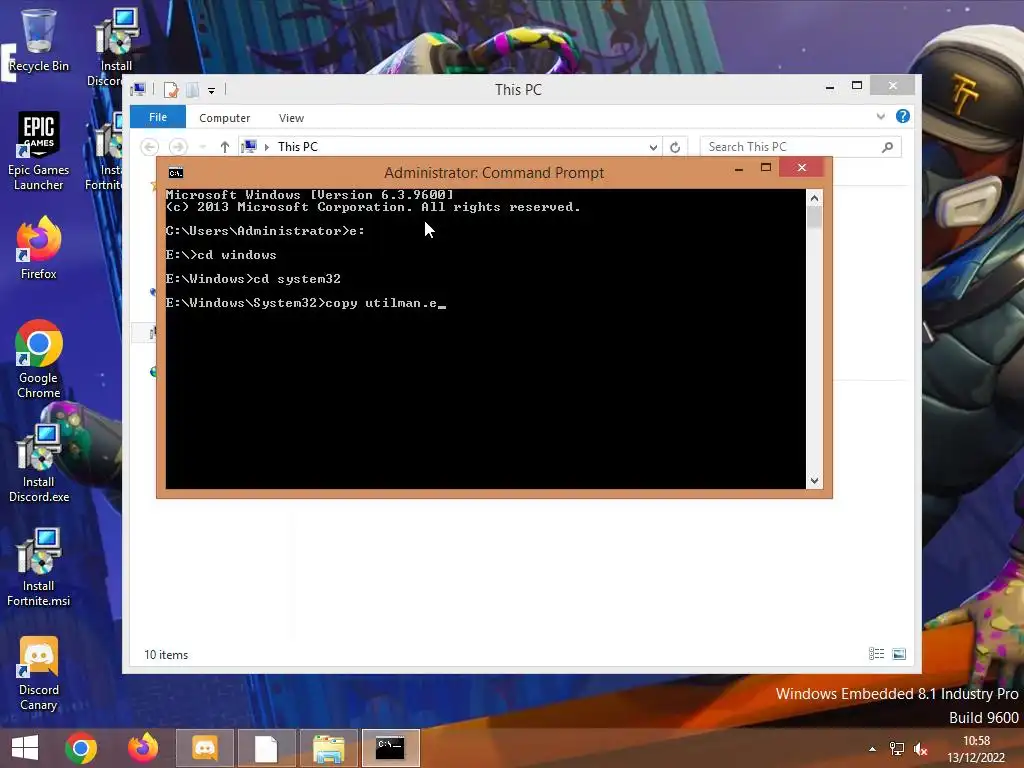This screenshot has width=1024, height=768.
Task: Open the Command Prompt system menu icon
Action: (x=176, y=172)
